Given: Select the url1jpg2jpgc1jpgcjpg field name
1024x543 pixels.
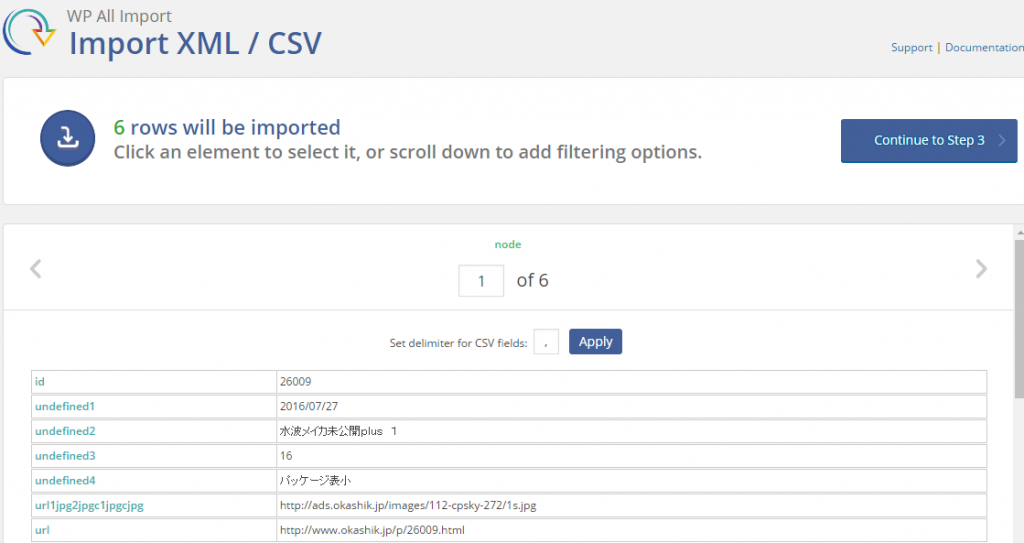Looking at the screenshot, I should pyautogui.click(x=89, y=505).
